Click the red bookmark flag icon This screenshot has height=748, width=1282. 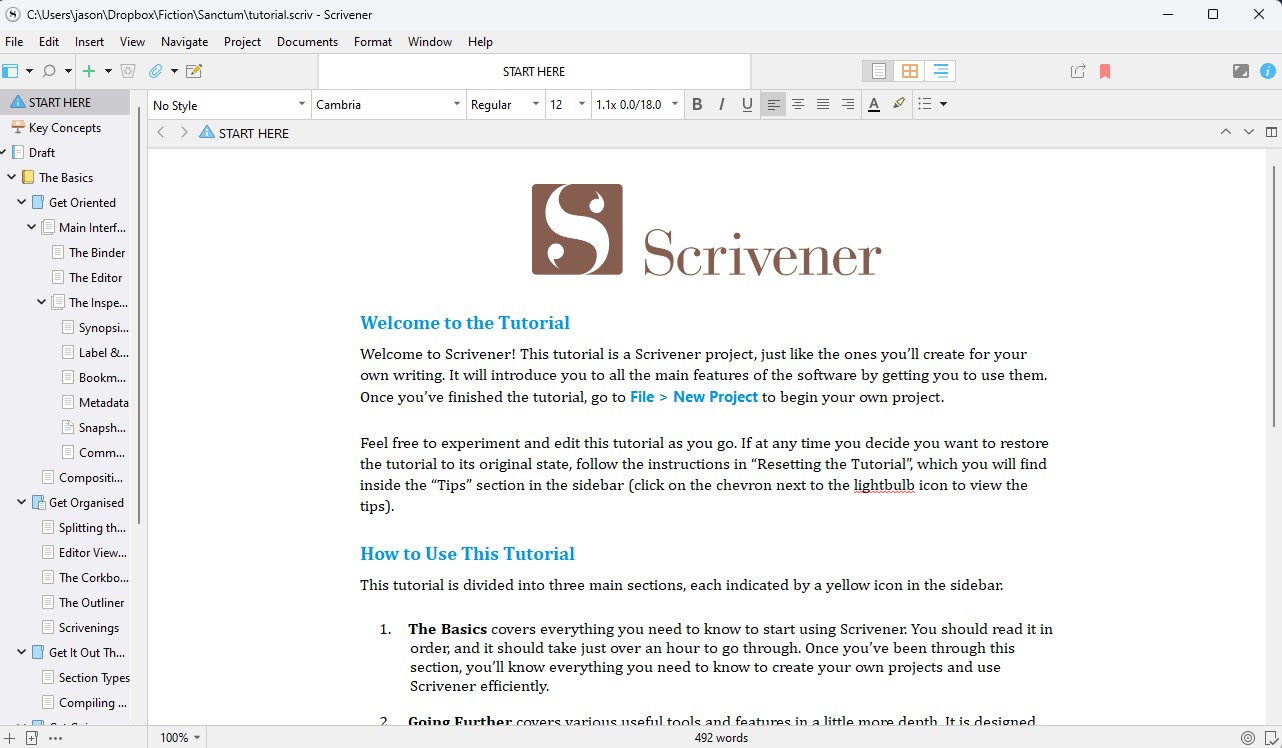click(1105, 71)
